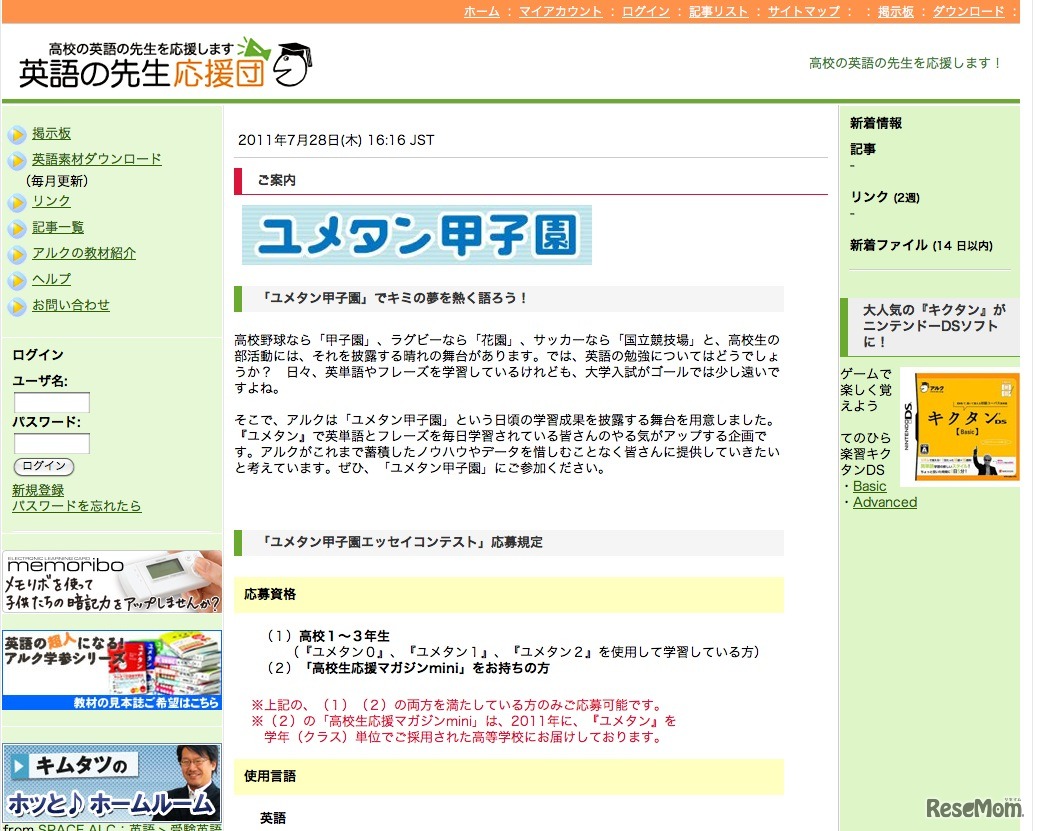
Task: Open the Basic キクタンDS link
Action: coord(869,487)
